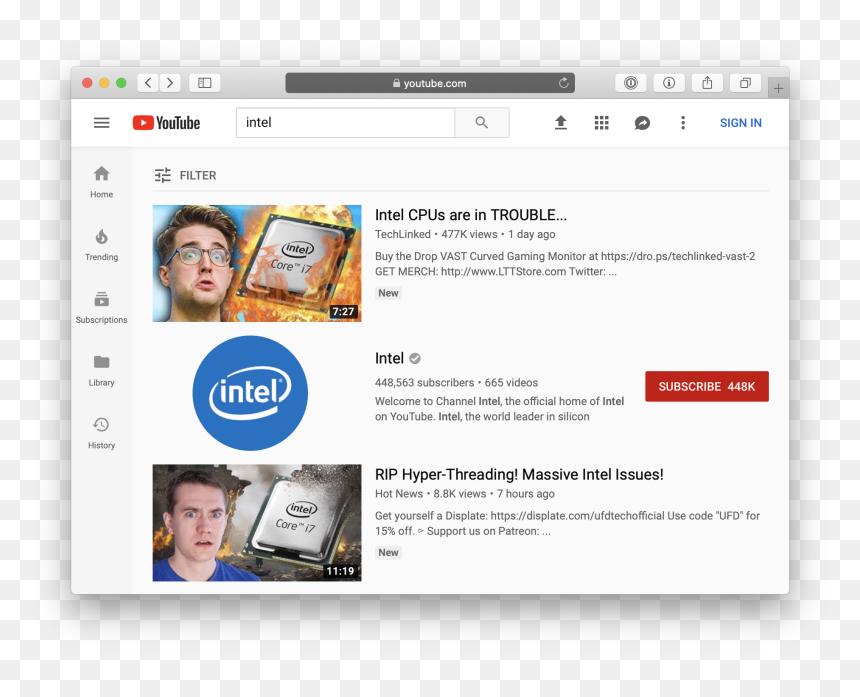Image resolution: width=860 pixels, height=697 pixels.
Task: Open the RIP Hyper-Threading video thumbnail
Action: click(257, 523)
